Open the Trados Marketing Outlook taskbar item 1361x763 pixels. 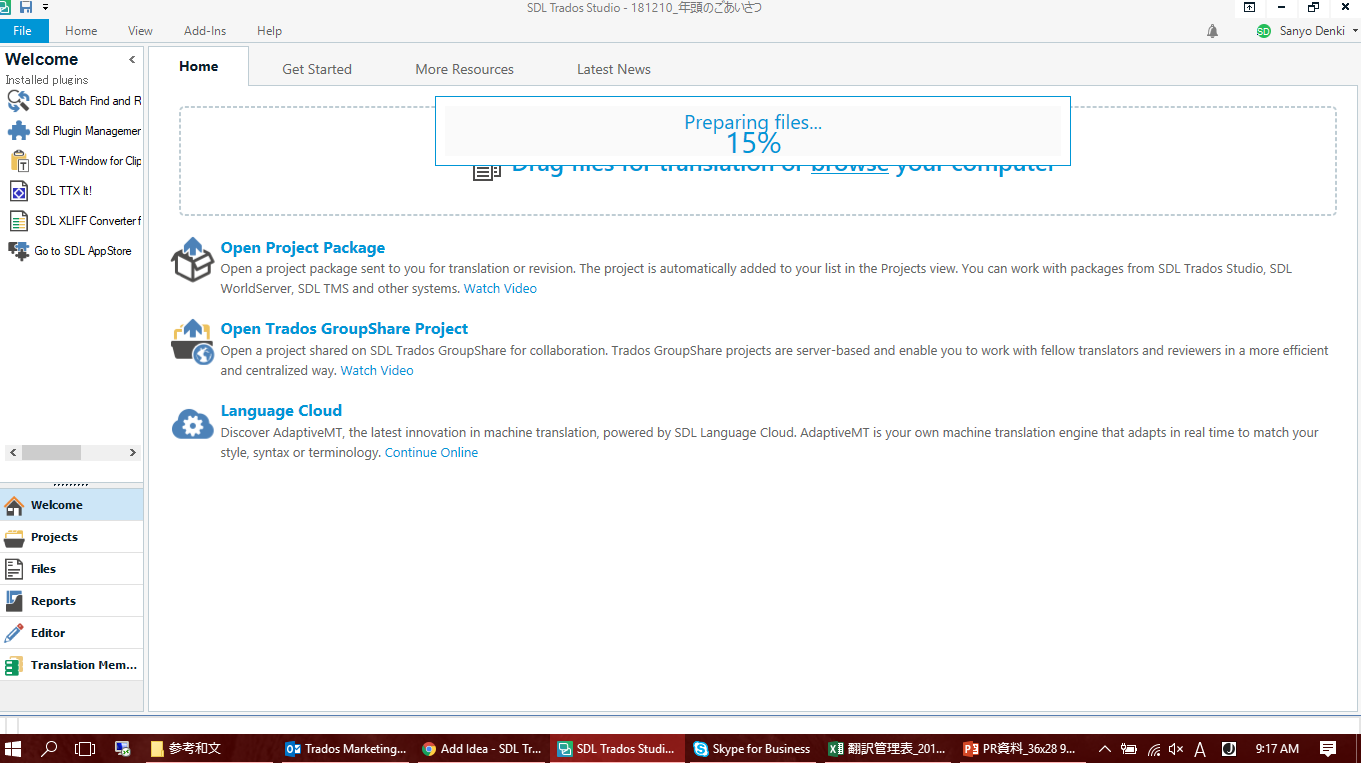click(x=346, y=748)
